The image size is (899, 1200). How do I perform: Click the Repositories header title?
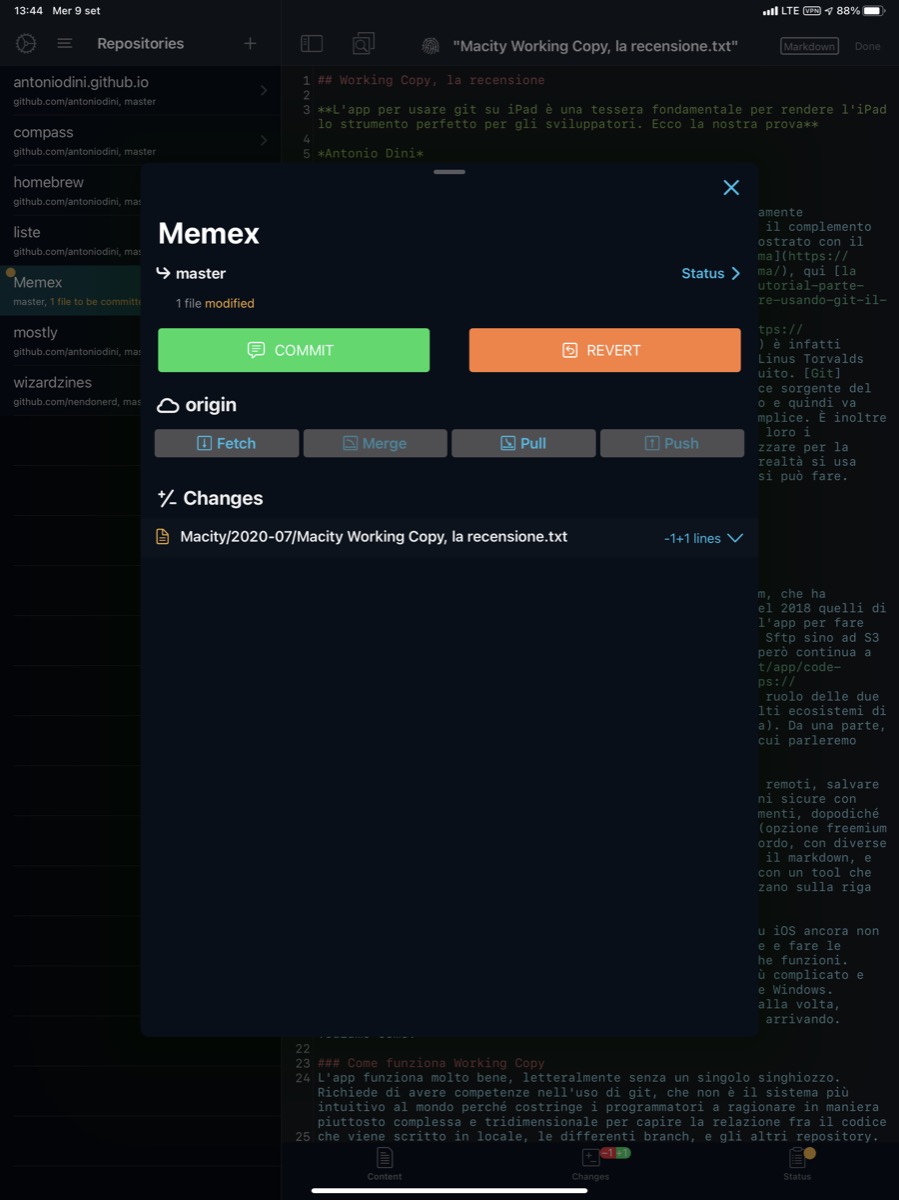140,44
